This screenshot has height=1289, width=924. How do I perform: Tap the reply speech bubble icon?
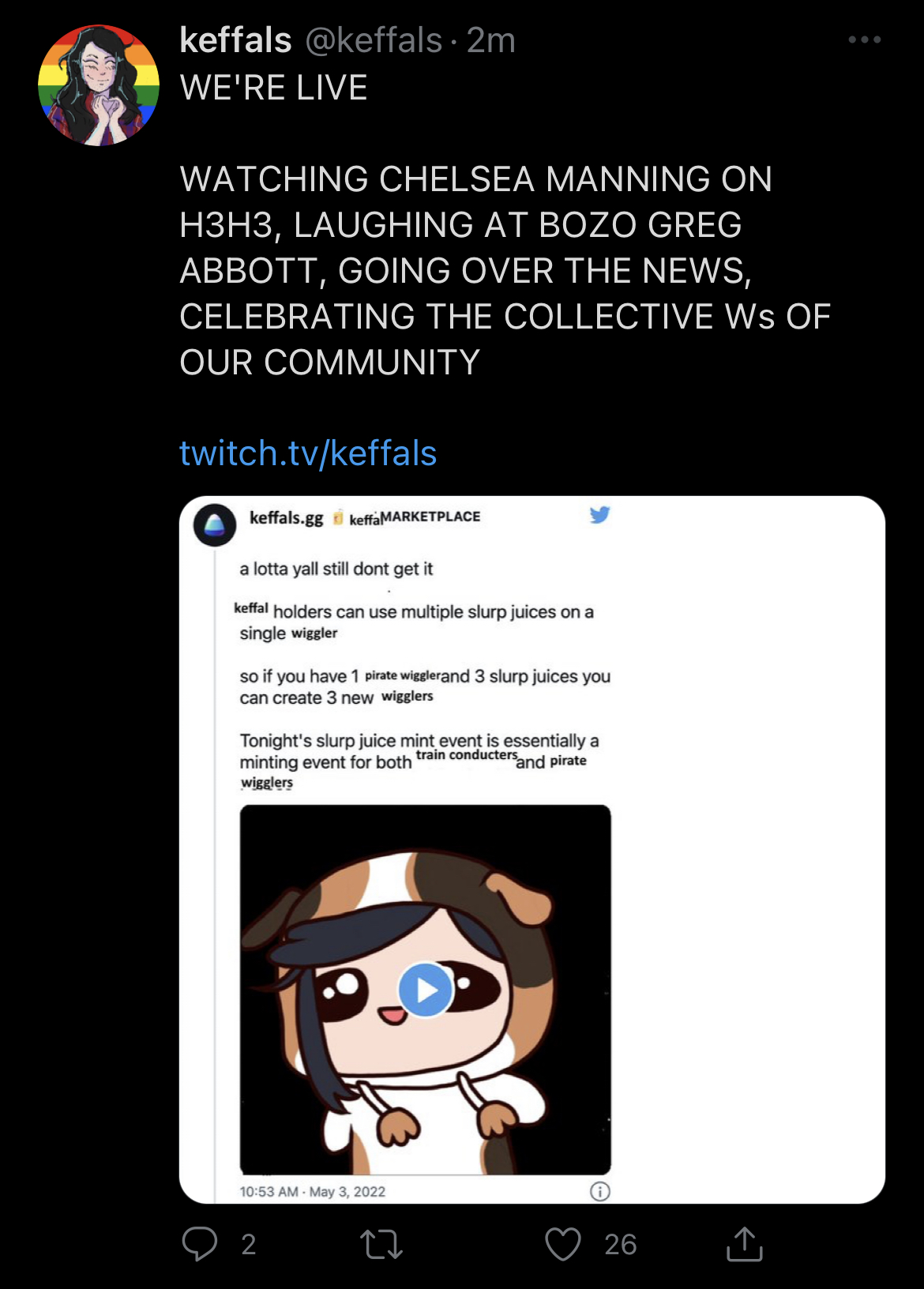200,1244
